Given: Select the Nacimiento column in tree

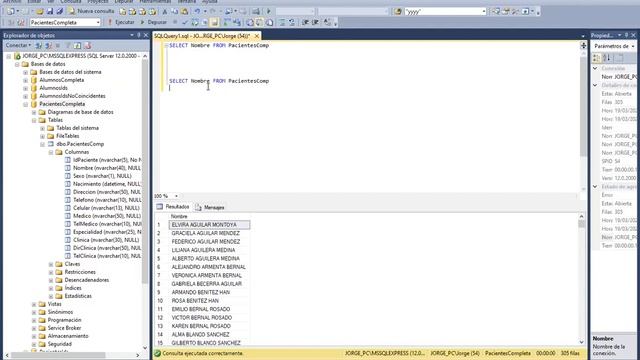Looking at the screenshot, I should 107,184.
